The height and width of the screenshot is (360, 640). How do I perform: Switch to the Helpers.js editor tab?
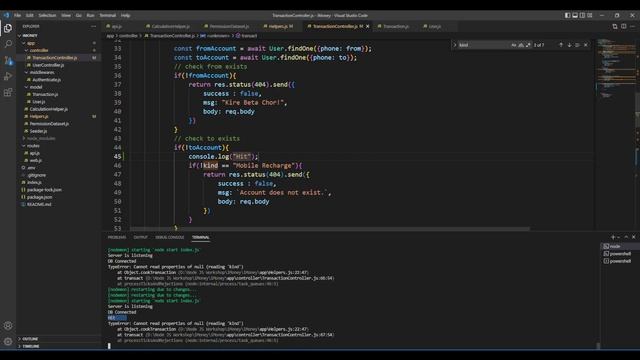point(278,26)
